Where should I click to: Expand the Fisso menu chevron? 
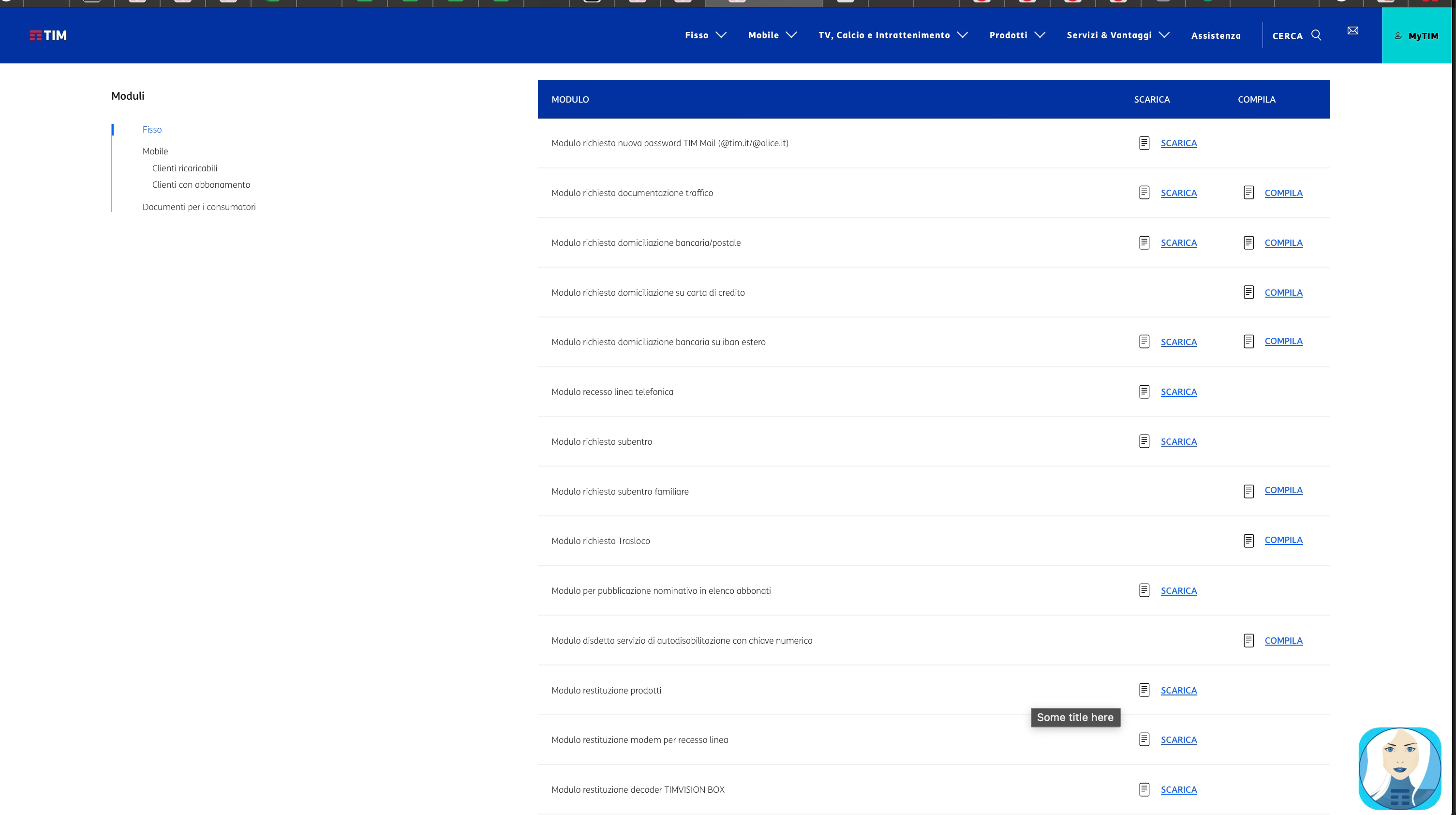721,35
